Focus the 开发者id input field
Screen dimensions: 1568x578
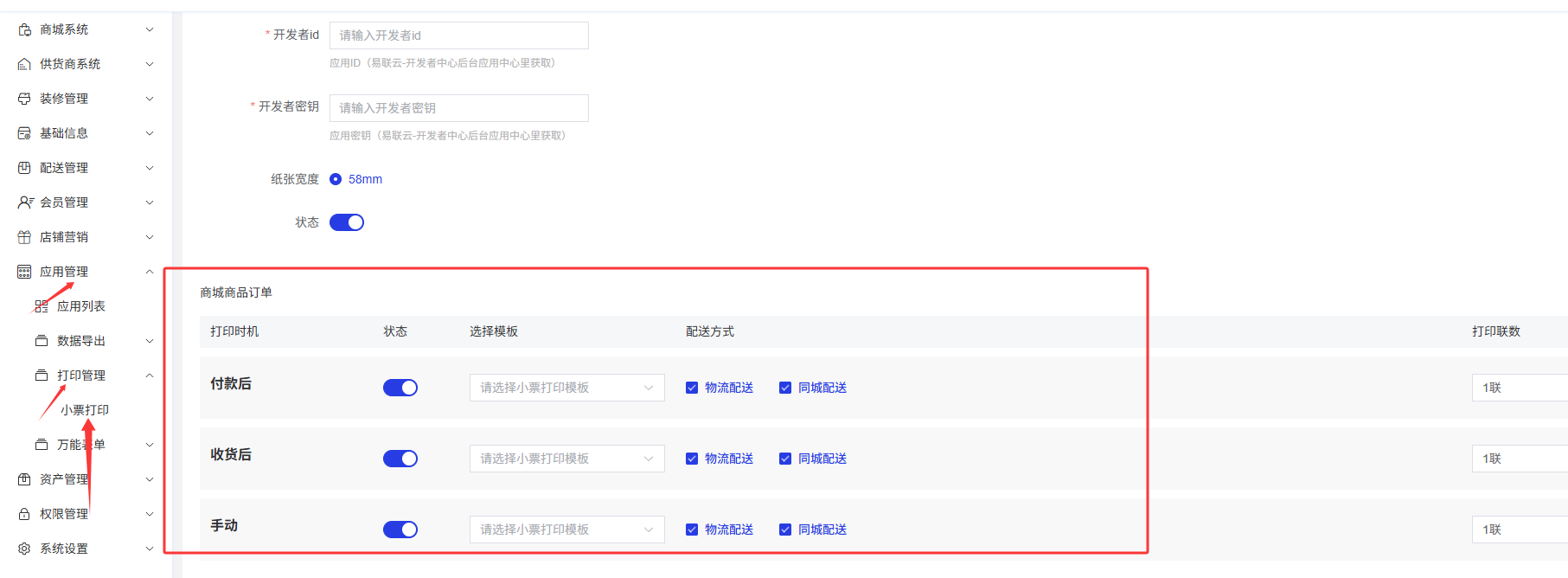tap(459, 35)
